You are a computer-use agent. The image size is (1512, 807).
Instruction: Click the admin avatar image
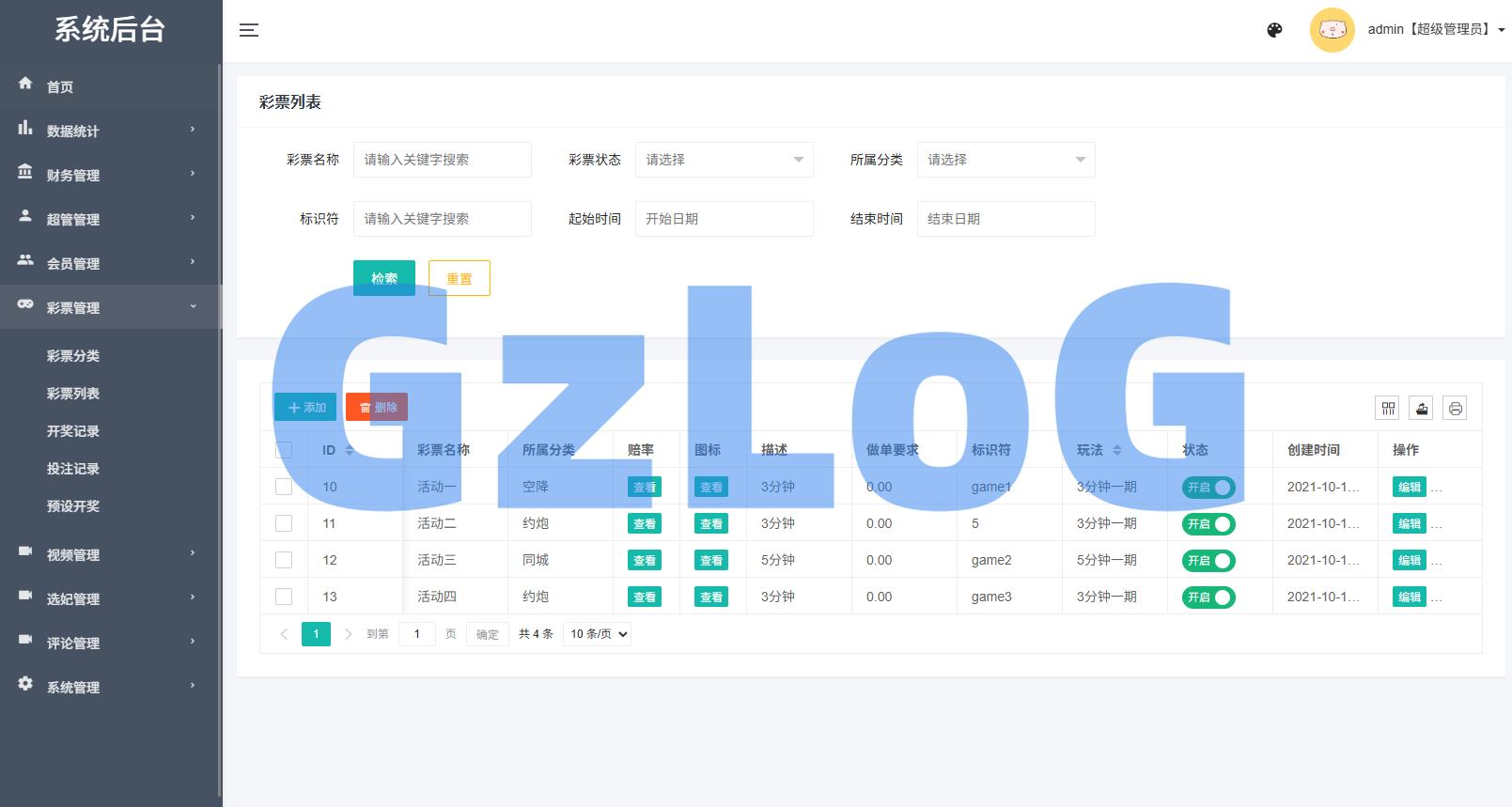click(x=1332, y=30)
